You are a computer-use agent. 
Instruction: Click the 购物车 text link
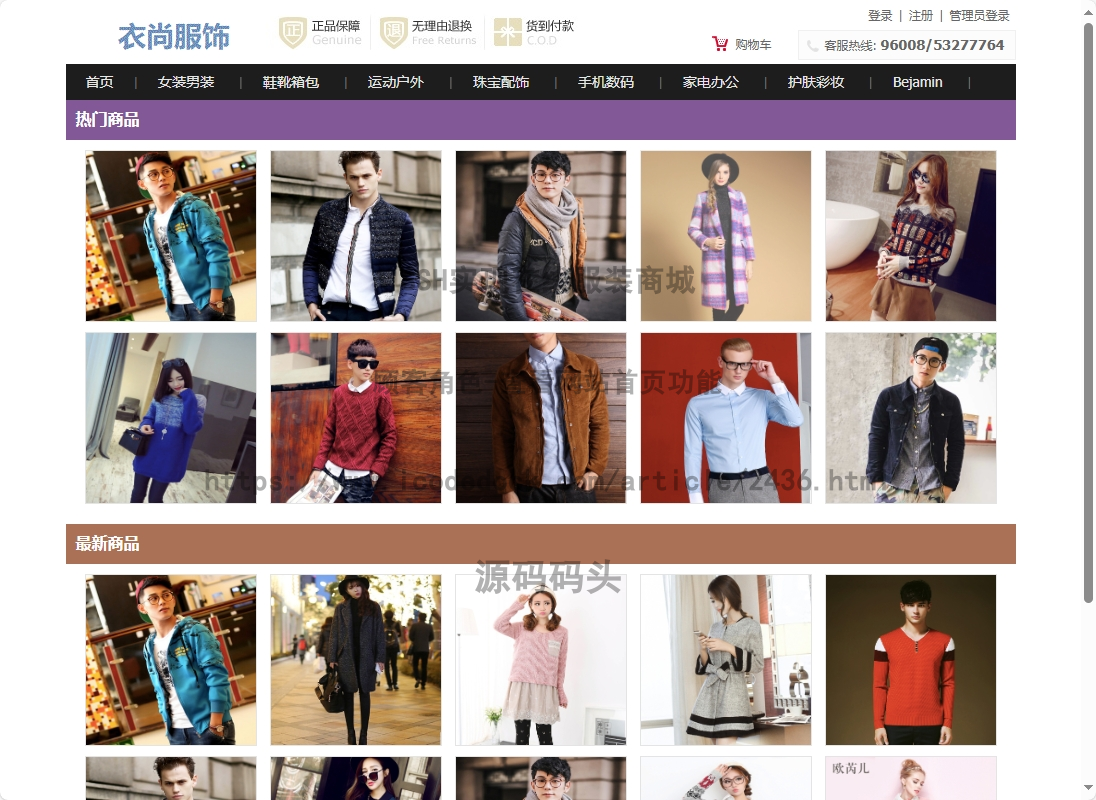[x=753, y=45]
